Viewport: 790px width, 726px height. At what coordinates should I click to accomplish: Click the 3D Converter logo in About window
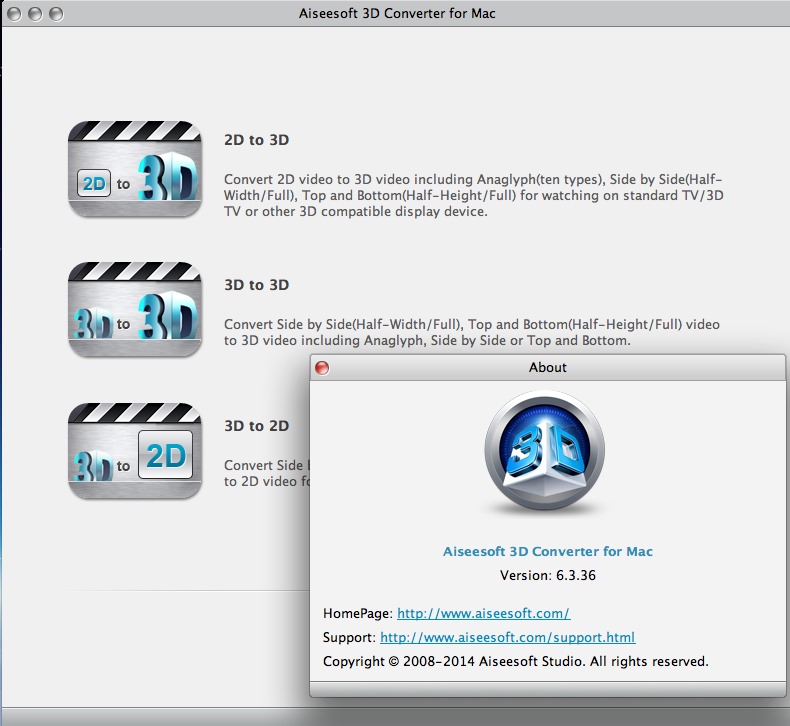point(545,450)
